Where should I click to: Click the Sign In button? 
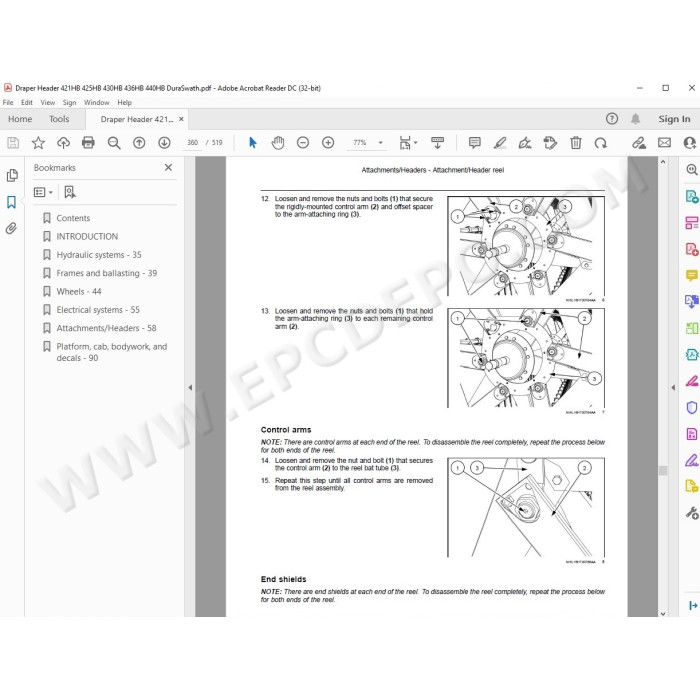674,119
